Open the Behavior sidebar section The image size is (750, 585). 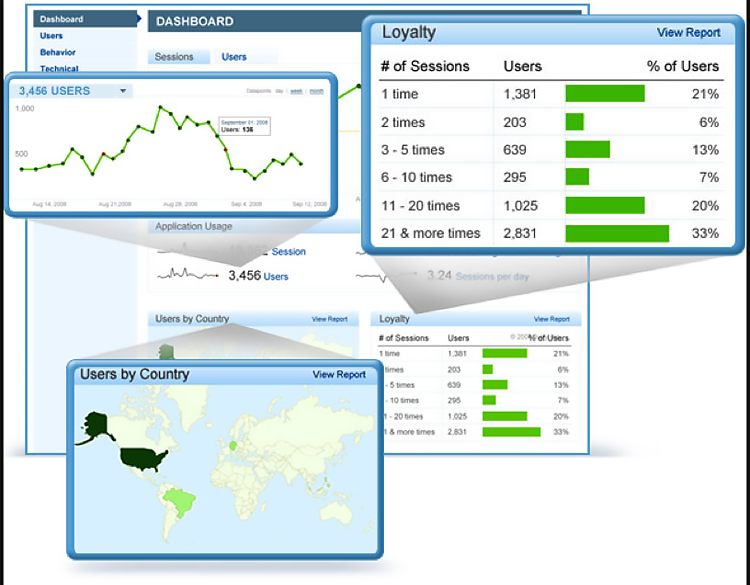click(58, 52)
